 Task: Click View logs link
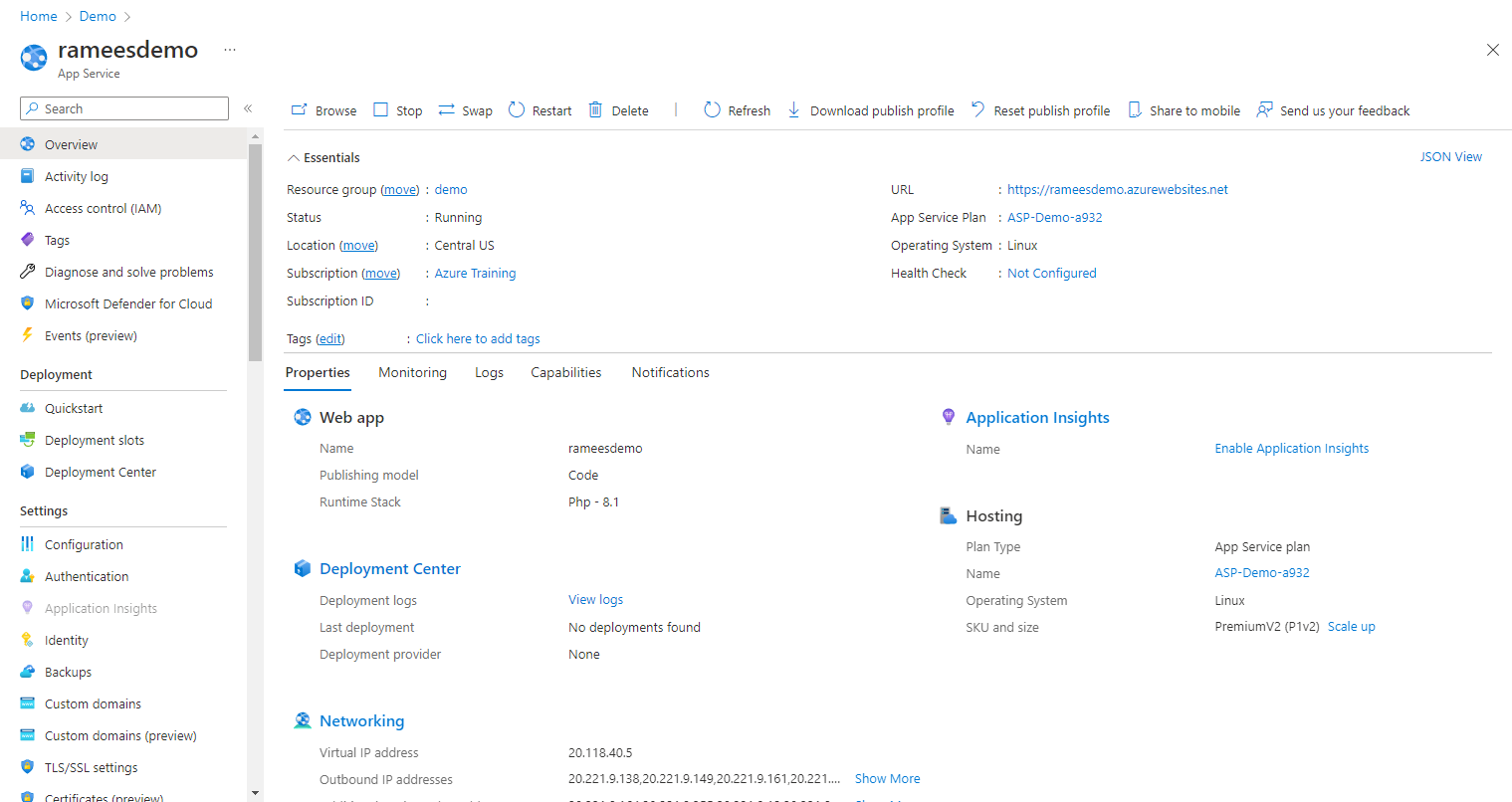[596, 599]
